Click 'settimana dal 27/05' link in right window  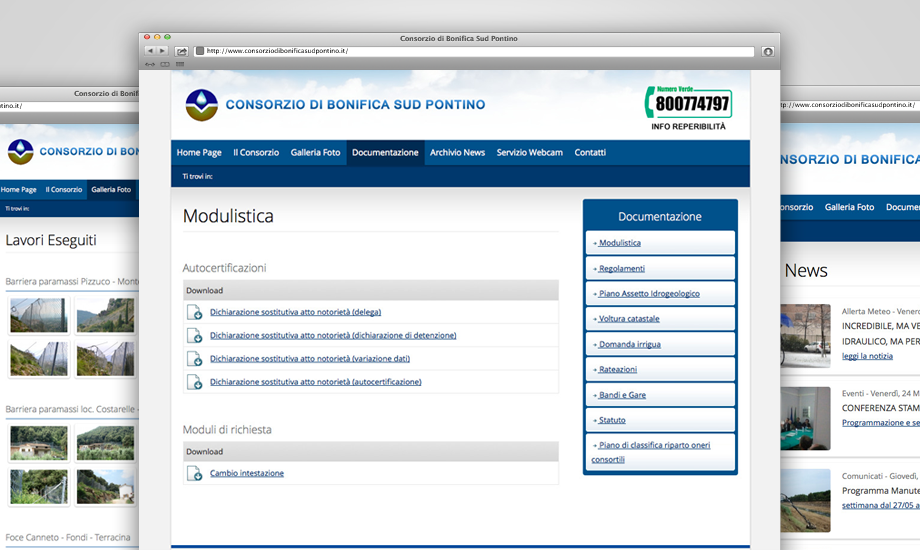coord(881,505)
